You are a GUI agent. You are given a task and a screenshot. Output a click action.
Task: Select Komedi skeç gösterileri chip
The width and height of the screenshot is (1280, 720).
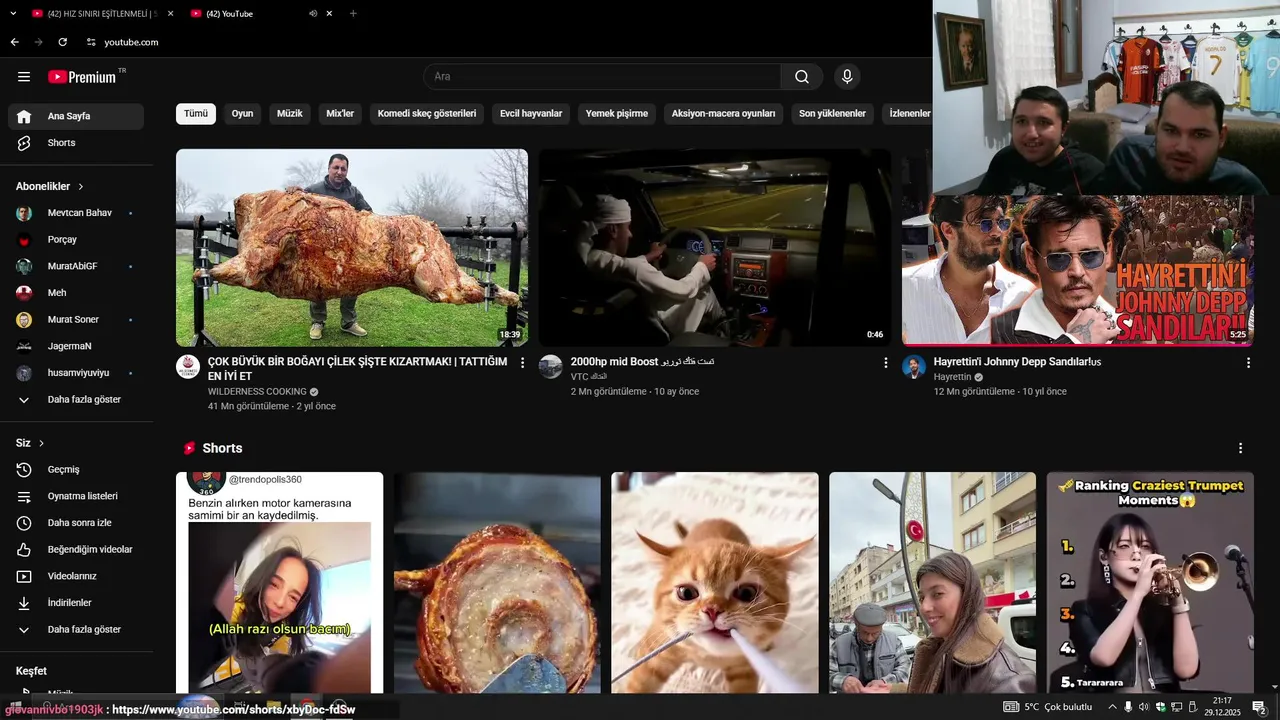click(427, 114)
